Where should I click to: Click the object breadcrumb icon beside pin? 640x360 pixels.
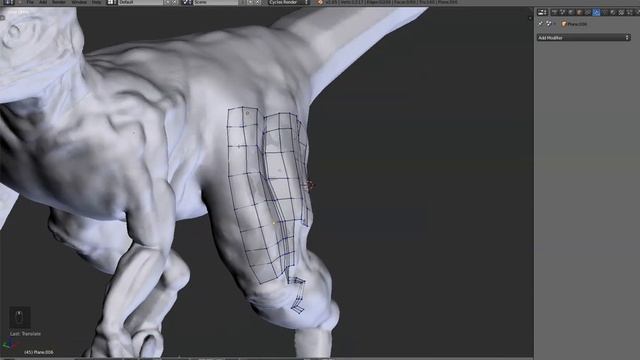point(549,24)
